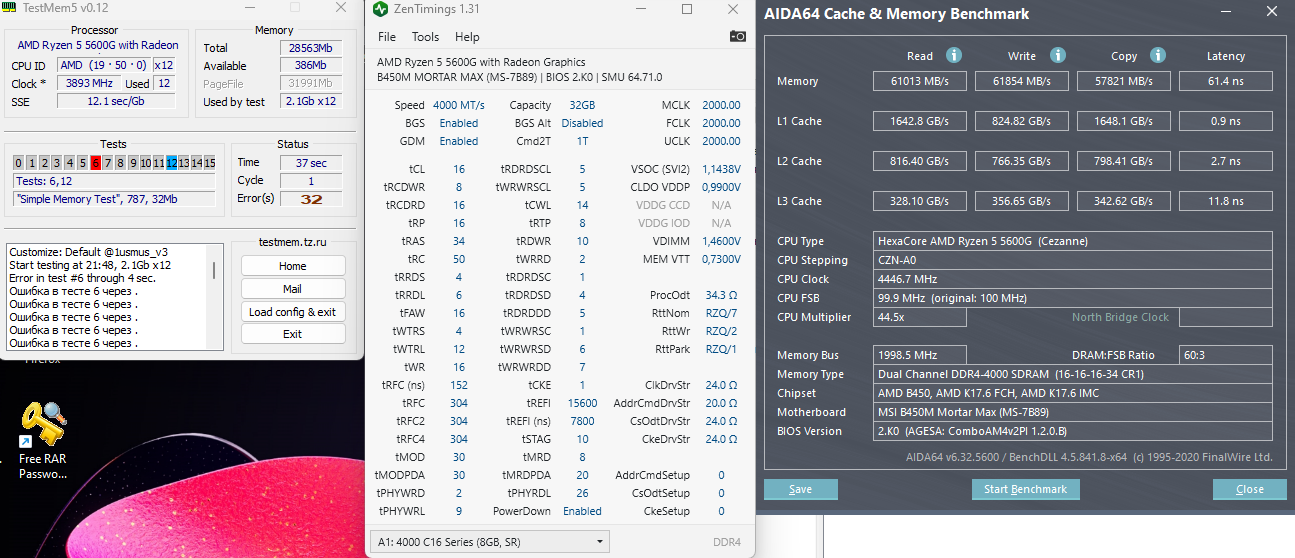Click the Memory Write value 61854 MB/s
The height and width of the screenshot is (558, 1295).
[1022, 81]
